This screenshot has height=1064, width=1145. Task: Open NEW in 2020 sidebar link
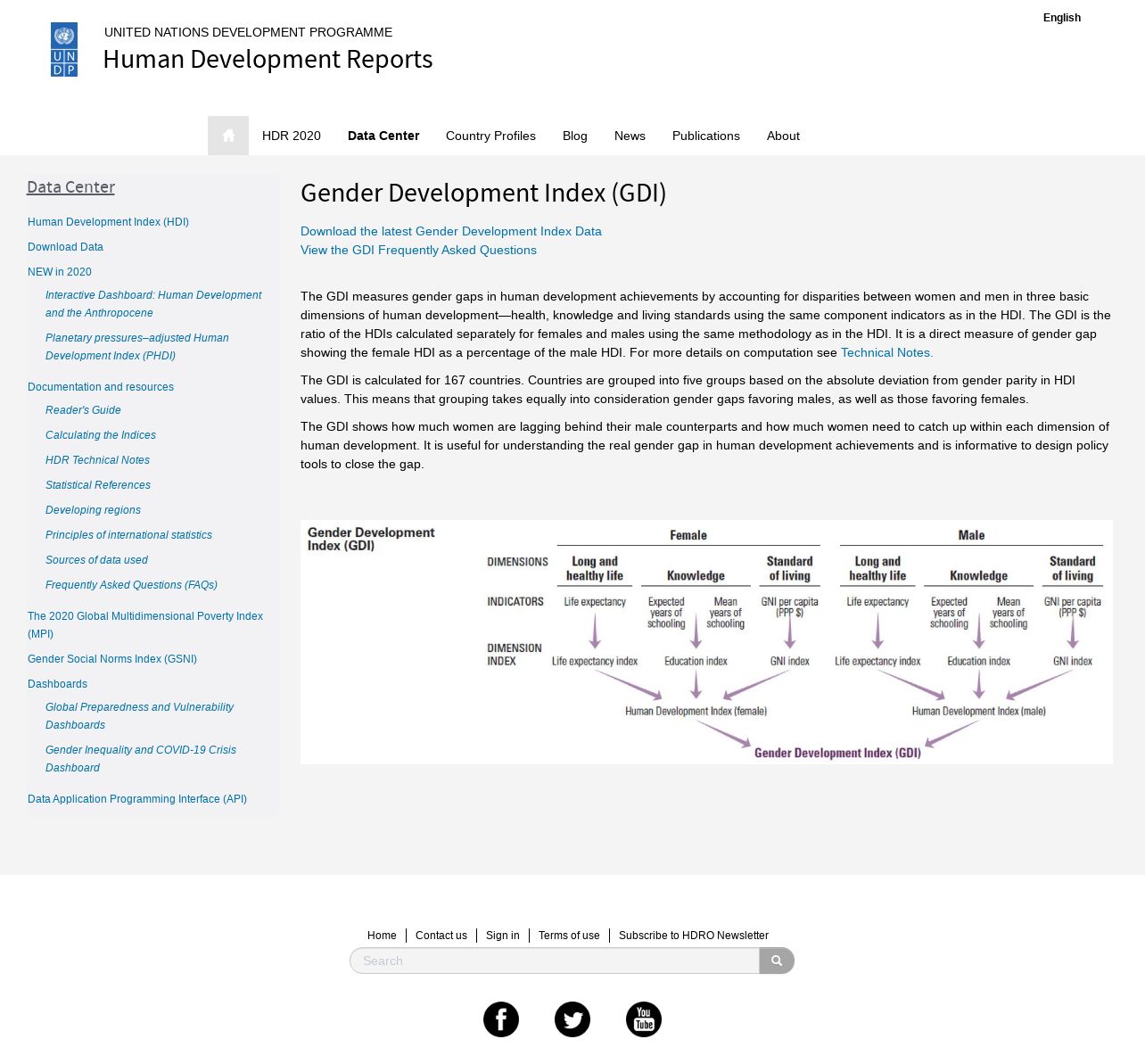59,272
